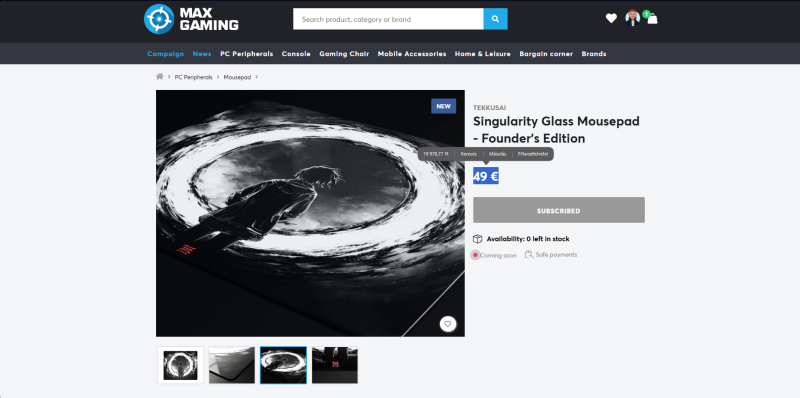
Task: Click the cart count badge
Action: tap(646, 14)
